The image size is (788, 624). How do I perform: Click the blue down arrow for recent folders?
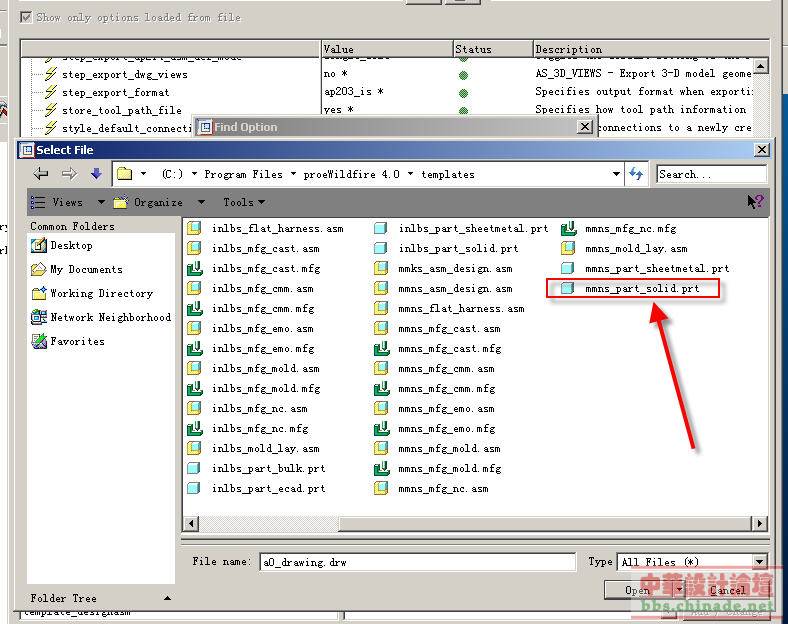point(96,174)
